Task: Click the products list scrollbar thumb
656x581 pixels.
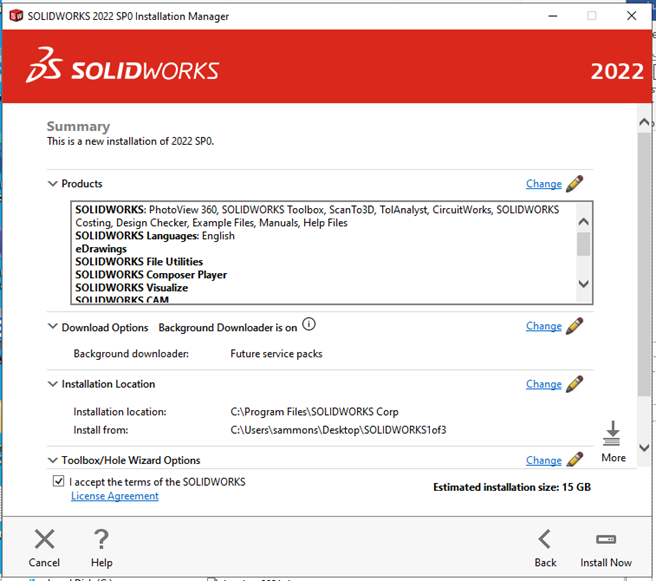Action: pos(584,243)
